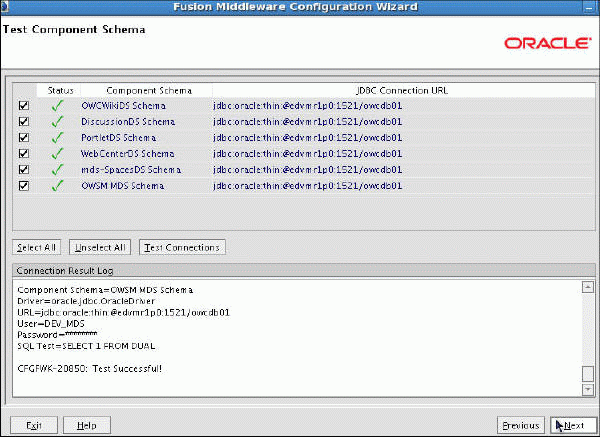Toggle the PortletDS Schema checkbox
600x437 pixels.
[24, 138]
